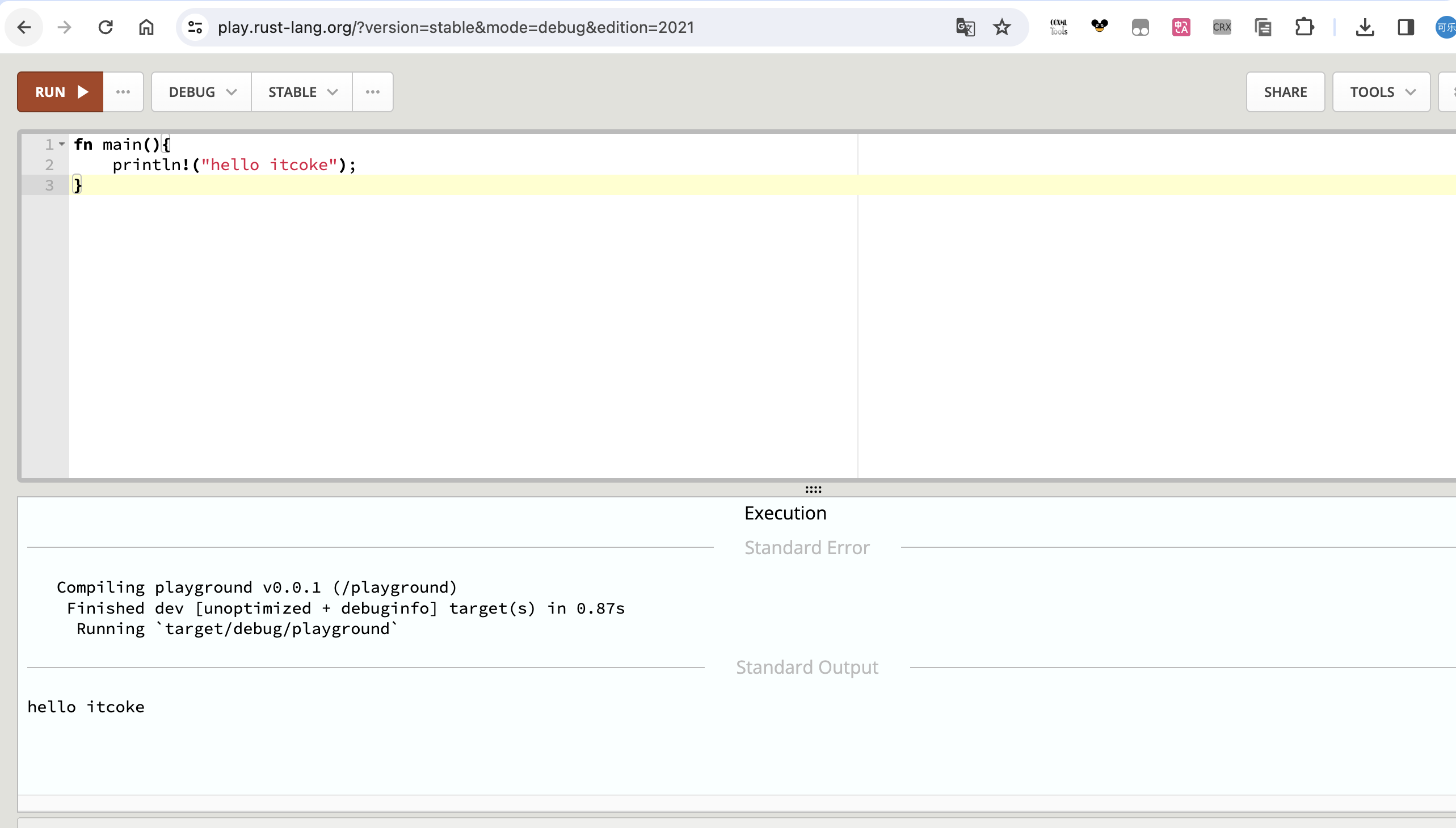Open the browser extensions puzzle icon
The image size is (1456, 828).
coord(1304,27)
